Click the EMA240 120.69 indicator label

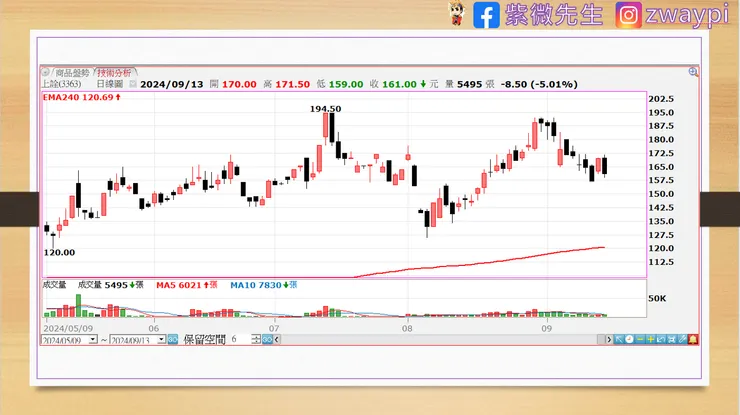[82, 97]
